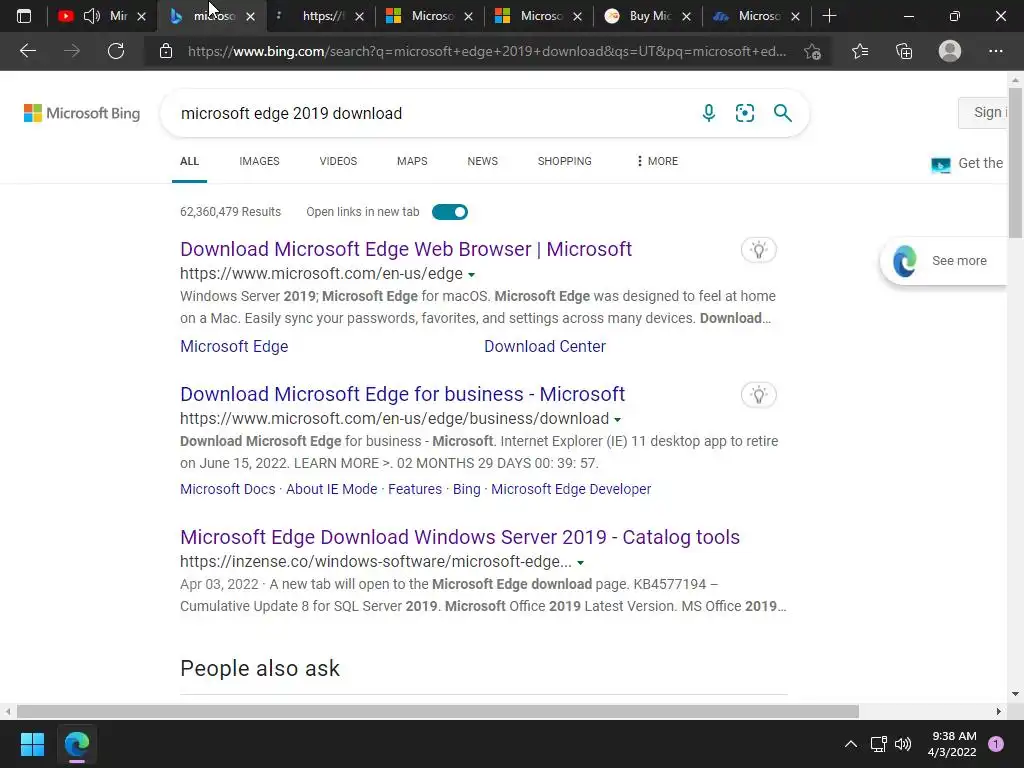
Task: Open the user profile icon
Action: tap(950, 51)
